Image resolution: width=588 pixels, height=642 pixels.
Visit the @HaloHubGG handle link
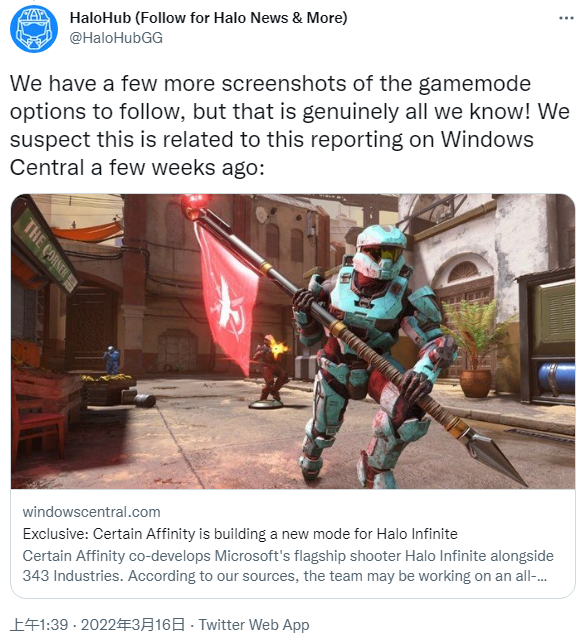[116, 38]
